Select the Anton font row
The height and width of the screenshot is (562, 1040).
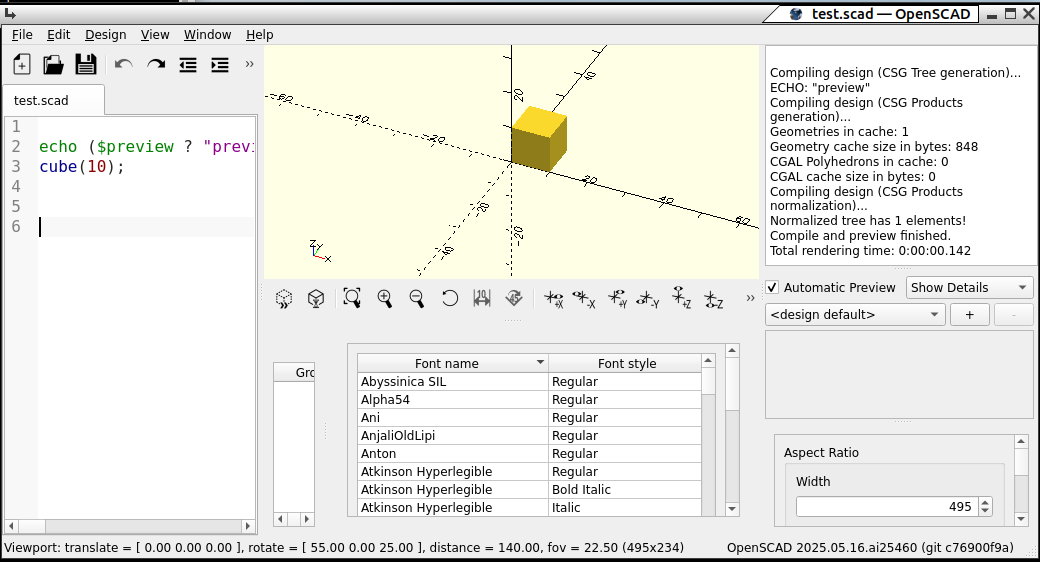tap(452, 454)
